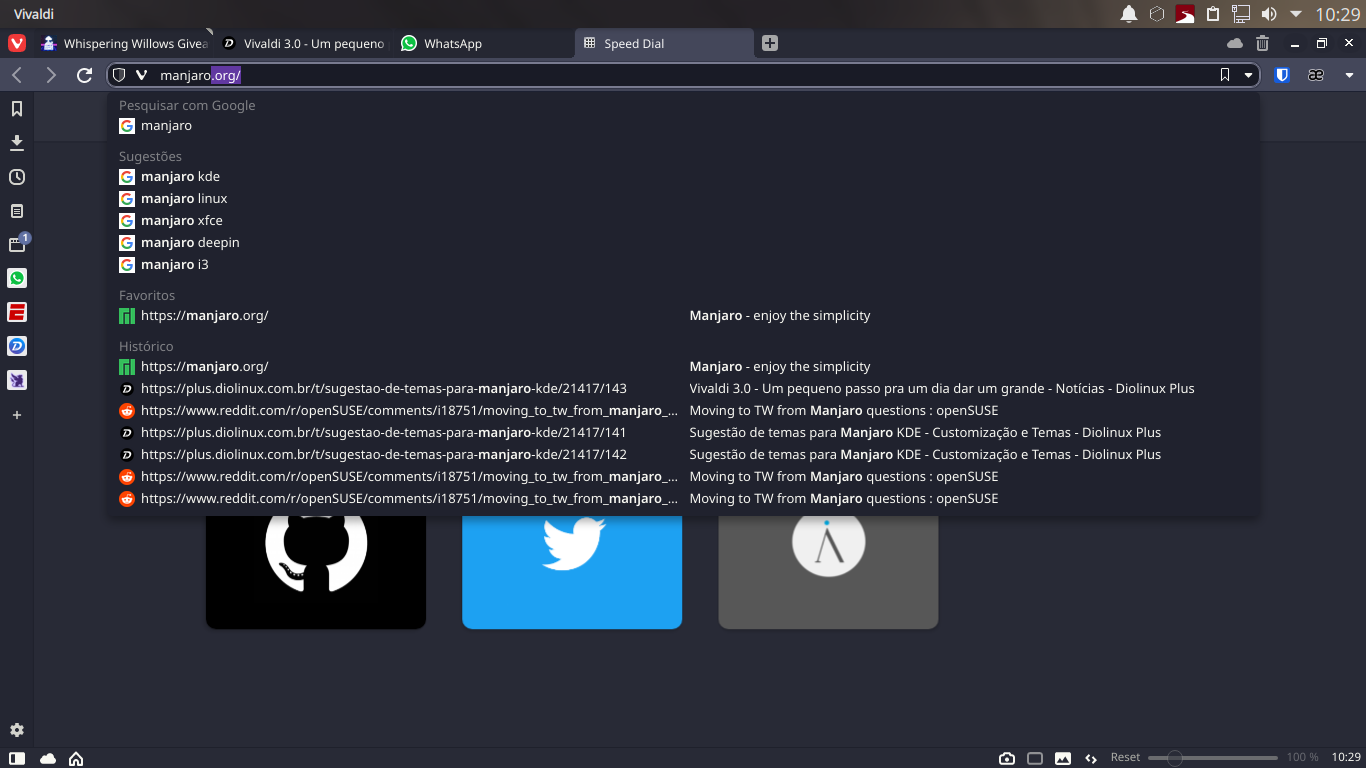
Task: Open the WhatsApp web panel
Action: (17, 278)
